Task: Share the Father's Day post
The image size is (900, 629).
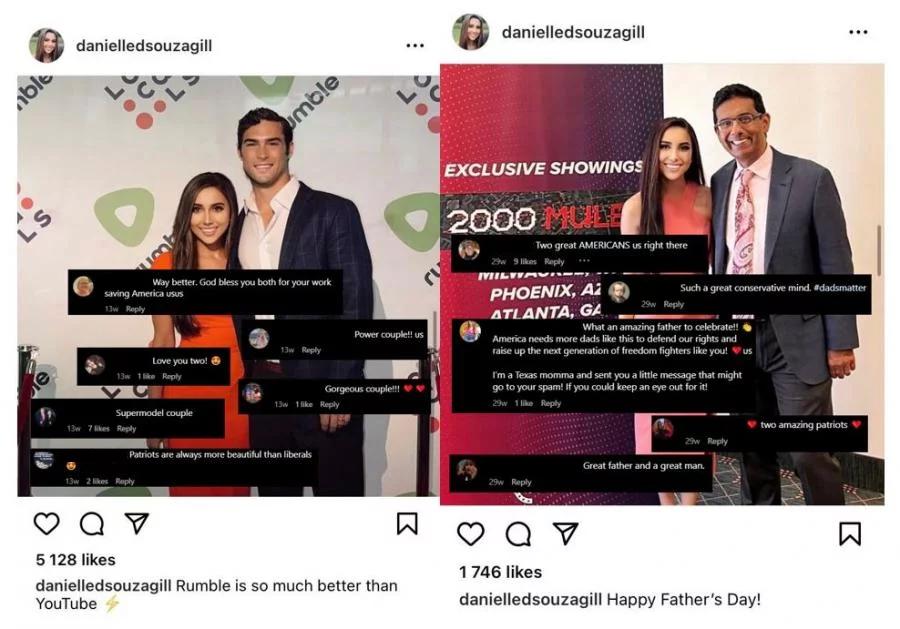Action: (x=565, y=533)
